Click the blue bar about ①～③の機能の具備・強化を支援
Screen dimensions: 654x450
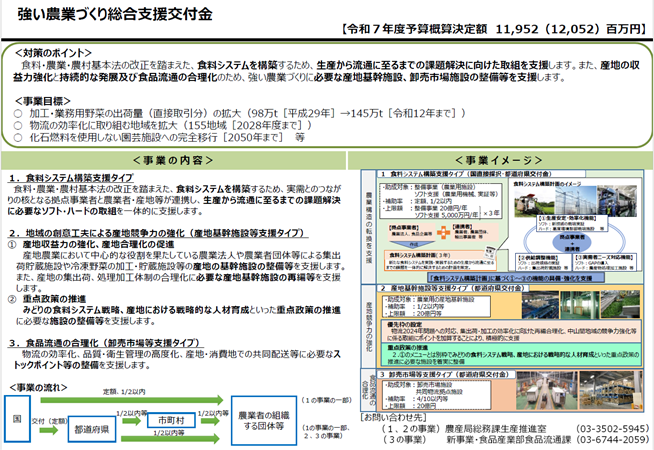coord(516,277)
